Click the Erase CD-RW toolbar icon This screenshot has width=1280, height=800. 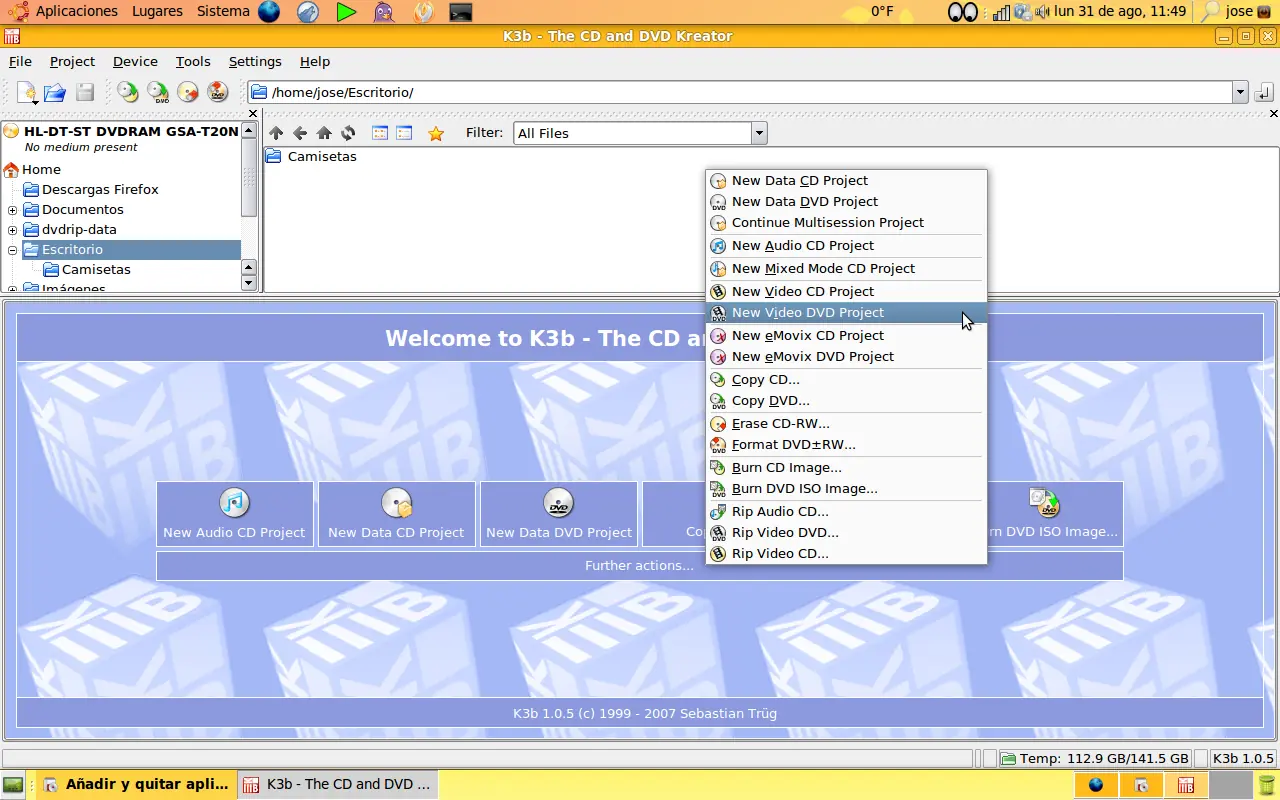pyautogui.click(x=188, y=93)
